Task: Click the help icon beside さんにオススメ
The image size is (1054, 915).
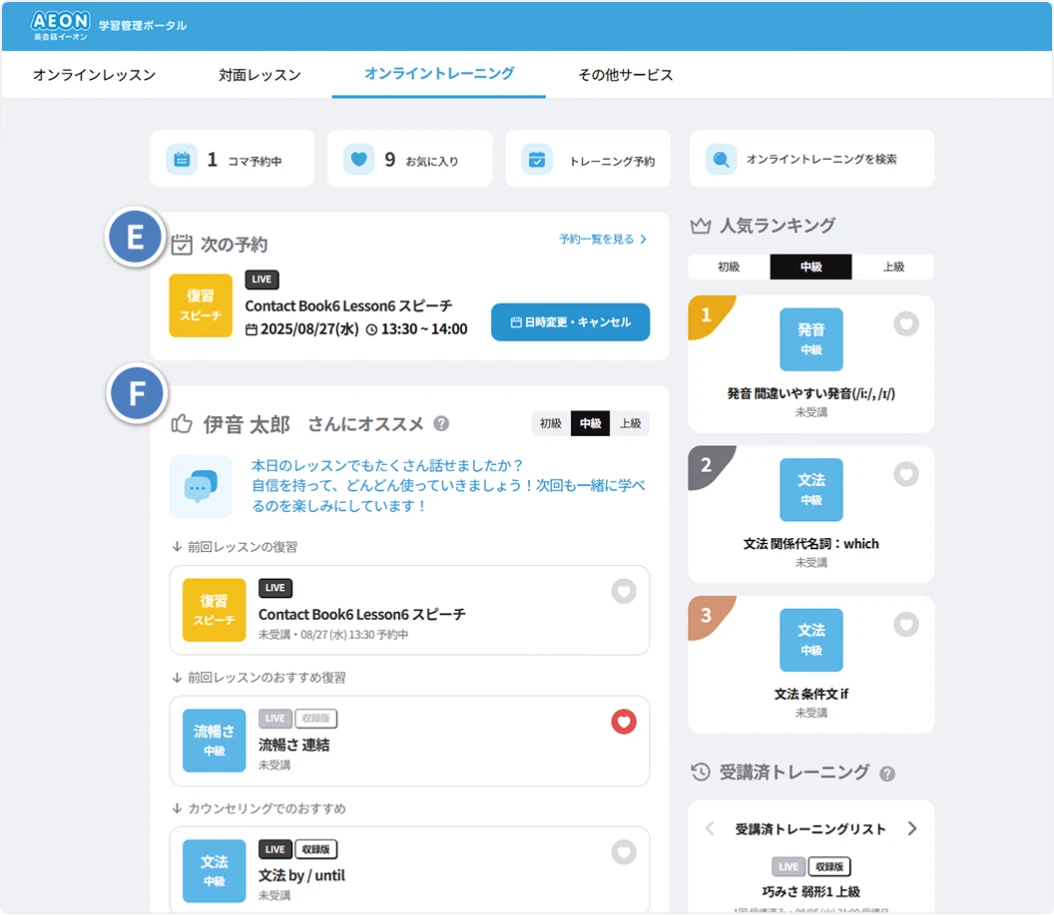Action: [441, 424]
